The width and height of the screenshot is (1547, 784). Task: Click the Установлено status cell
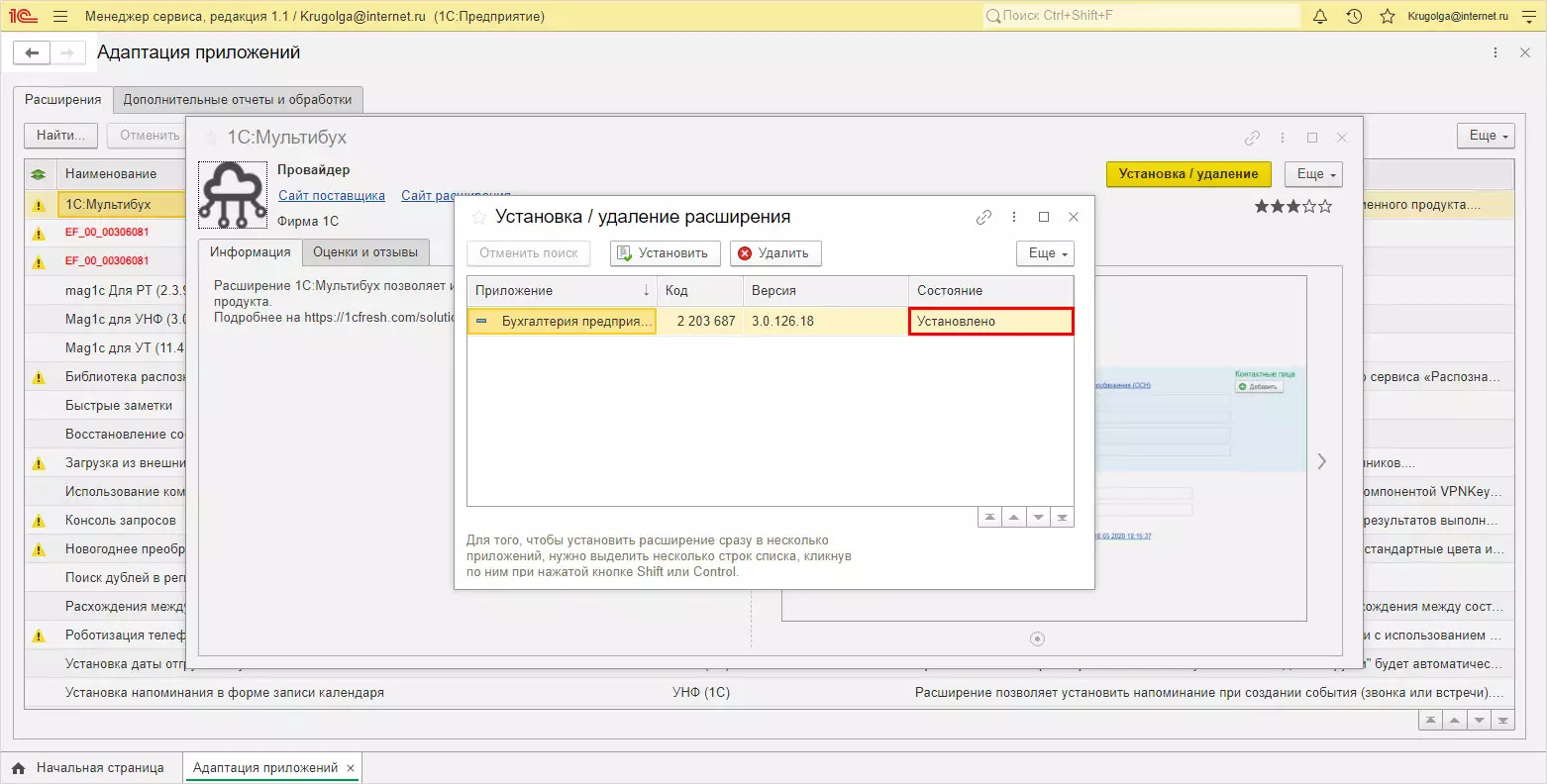(x=990, y=322)
